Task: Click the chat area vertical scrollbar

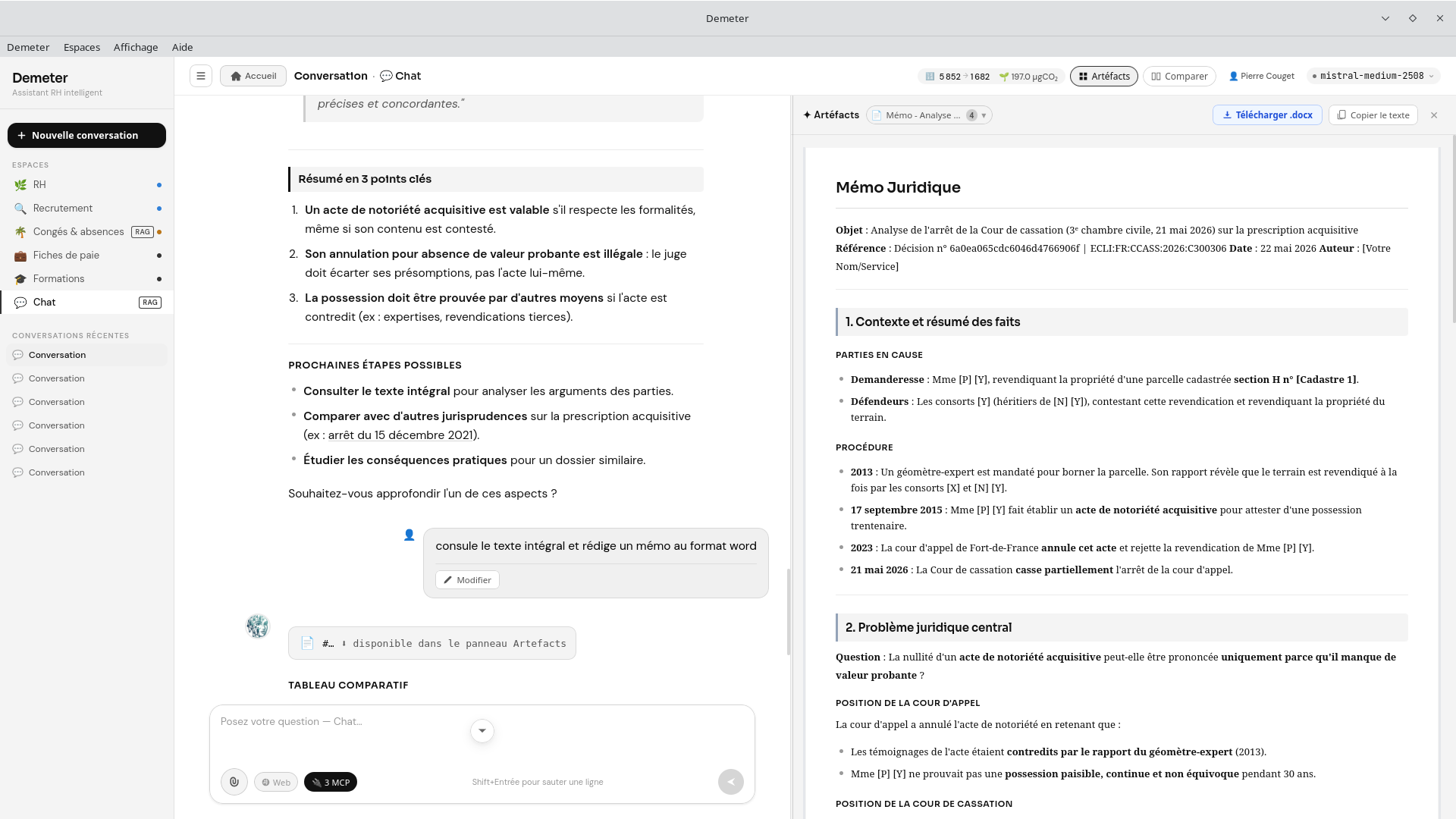Action: tap(789, 610)
